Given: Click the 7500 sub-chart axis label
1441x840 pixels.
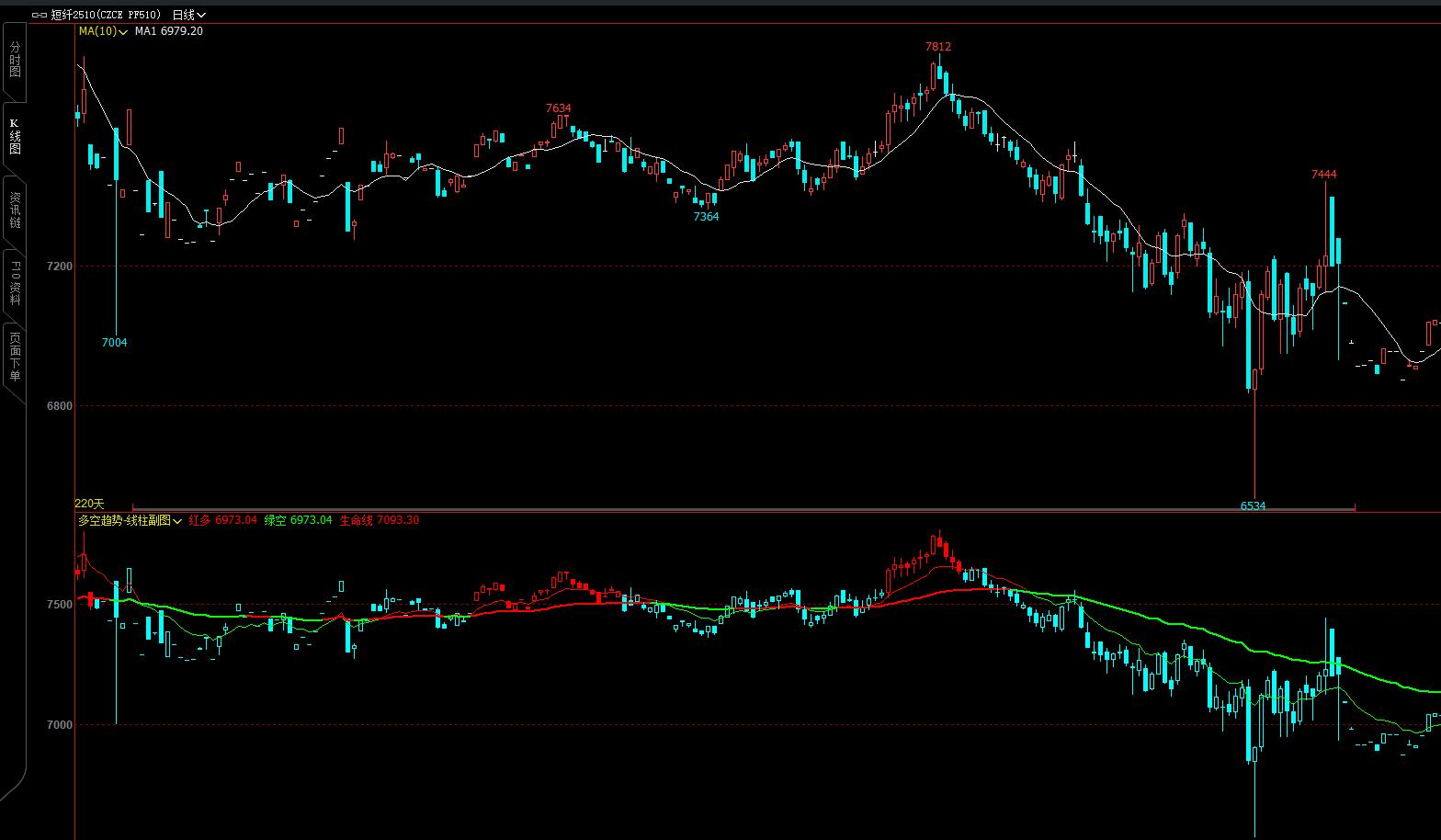Looking at the screenshot, I should pyautogui.click(x=60, y=605).
